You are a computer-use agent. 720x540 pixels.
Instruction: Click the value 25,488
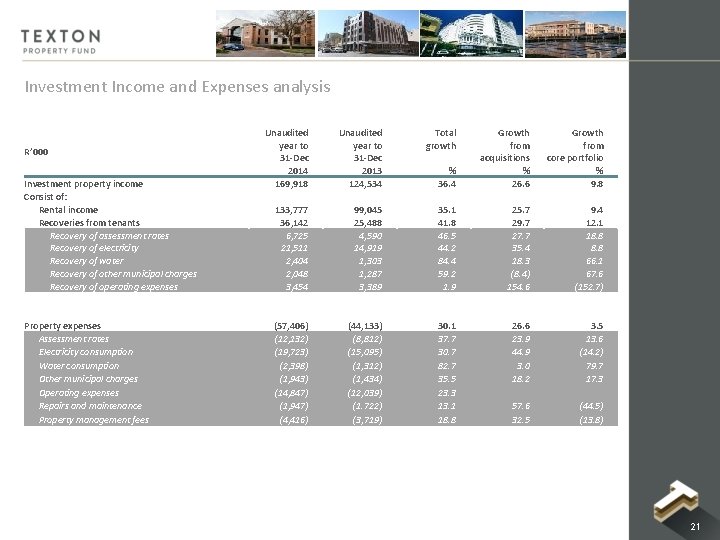tap(367, 223)
